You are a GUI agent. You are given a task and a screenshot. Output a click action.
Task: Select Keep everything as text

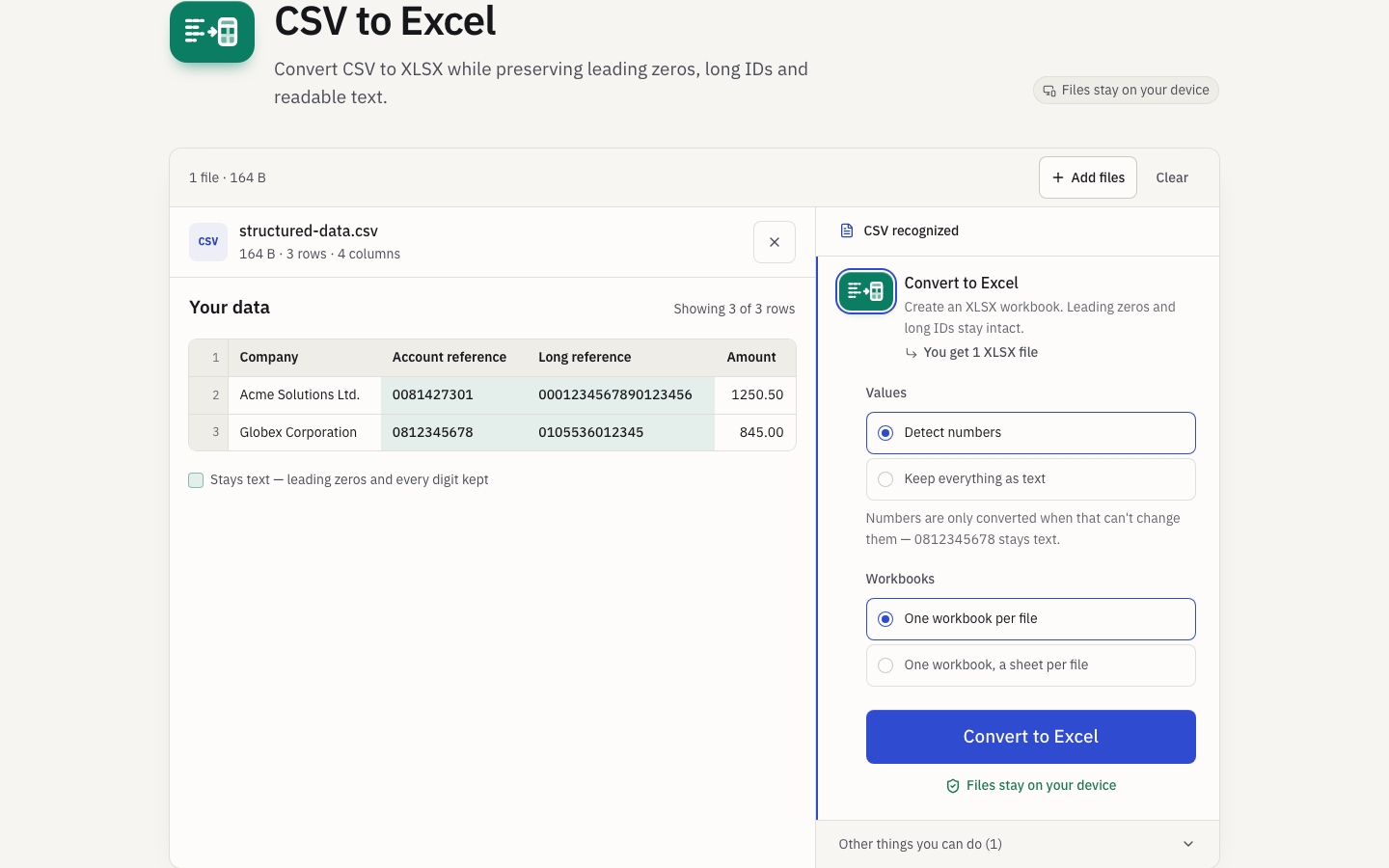click(1031, 479)
